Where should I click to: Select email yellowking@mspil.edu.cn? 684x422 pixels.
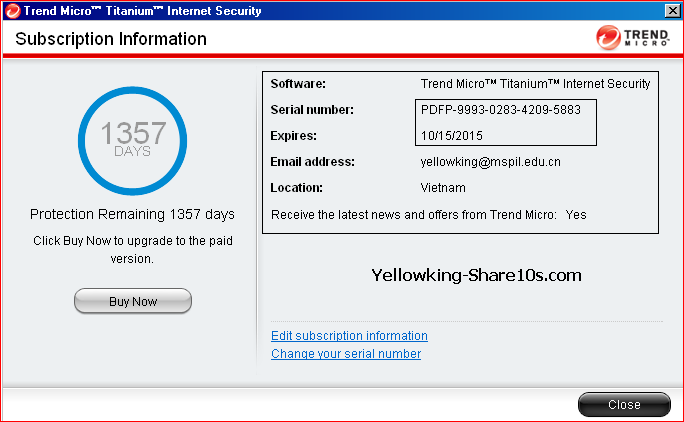point(490,162)
